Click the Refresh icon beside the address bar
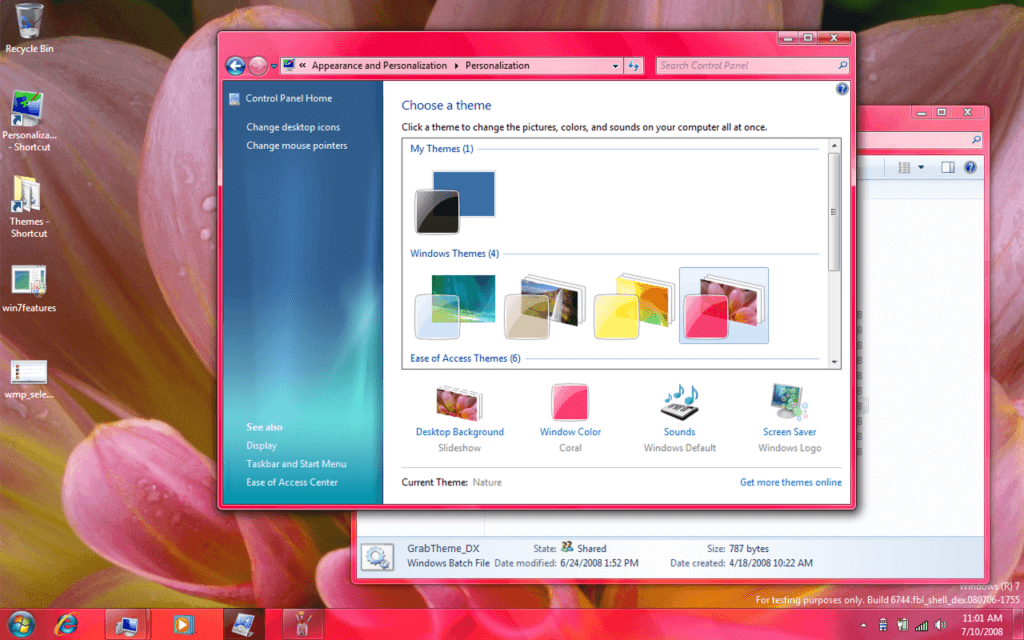Viewport: 1024px width, 640px height. pyautogui.click(x=633, y=65)
